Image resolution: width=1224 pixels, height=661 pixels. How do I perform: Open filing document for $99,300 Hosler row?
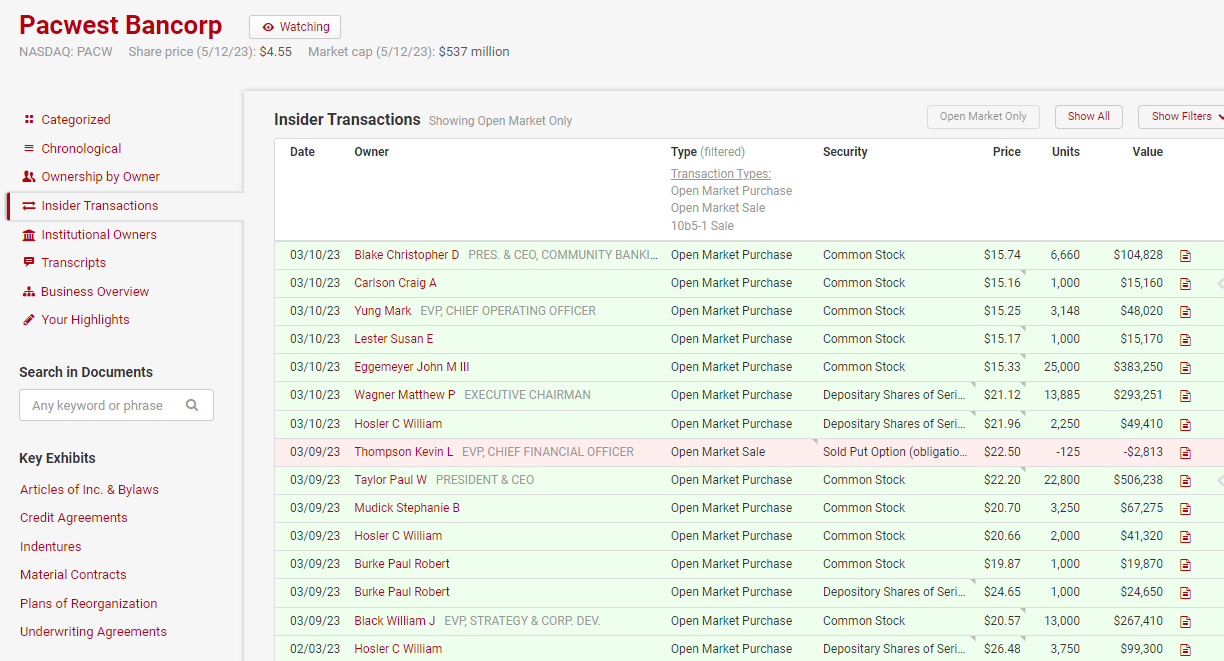pyautogui.click(x=1185, y=649)
